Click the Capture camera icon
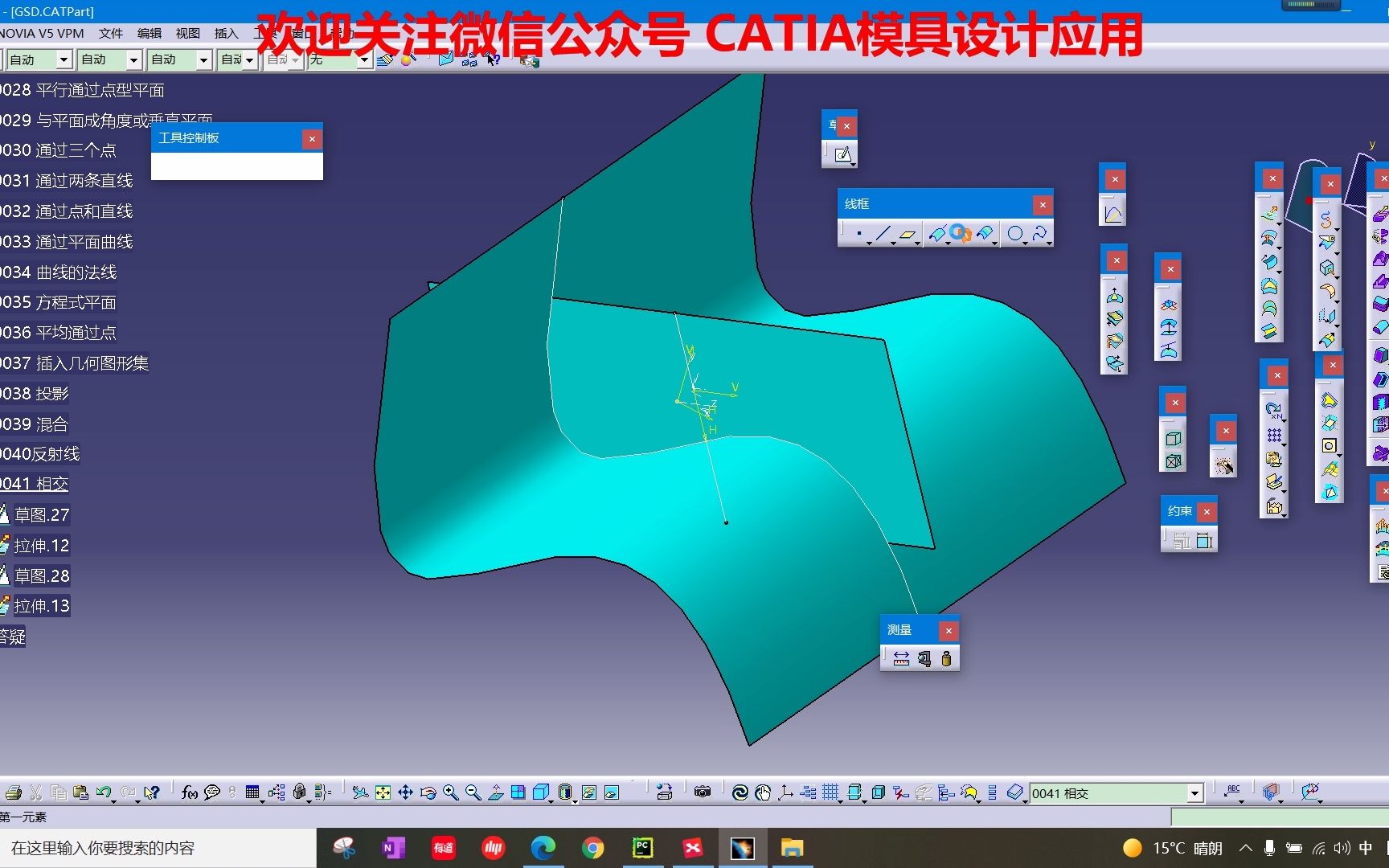The height and width of the screenshot is (868, 1389). tap(703, 792)
